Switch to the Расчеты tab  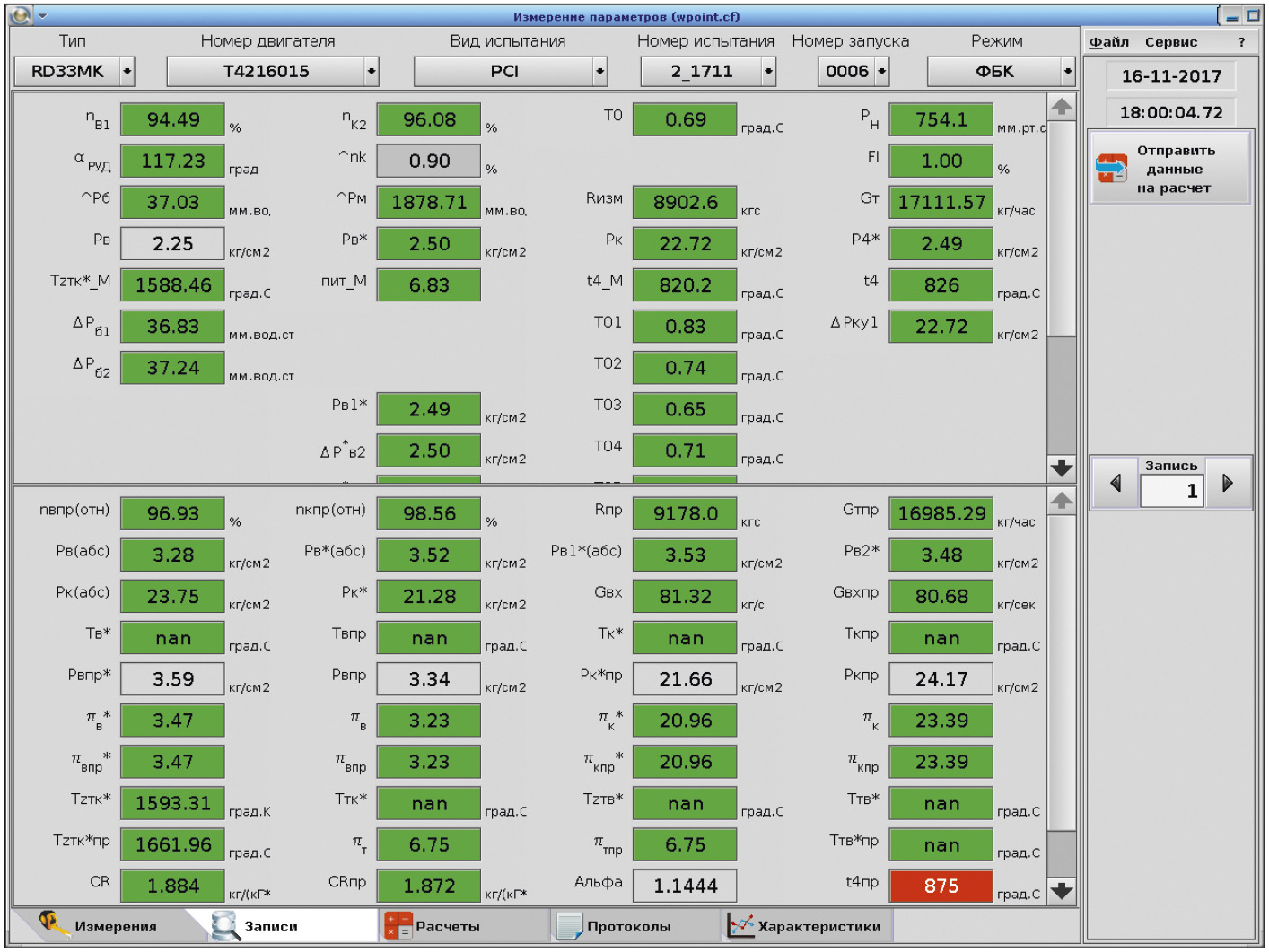(464, 926)
